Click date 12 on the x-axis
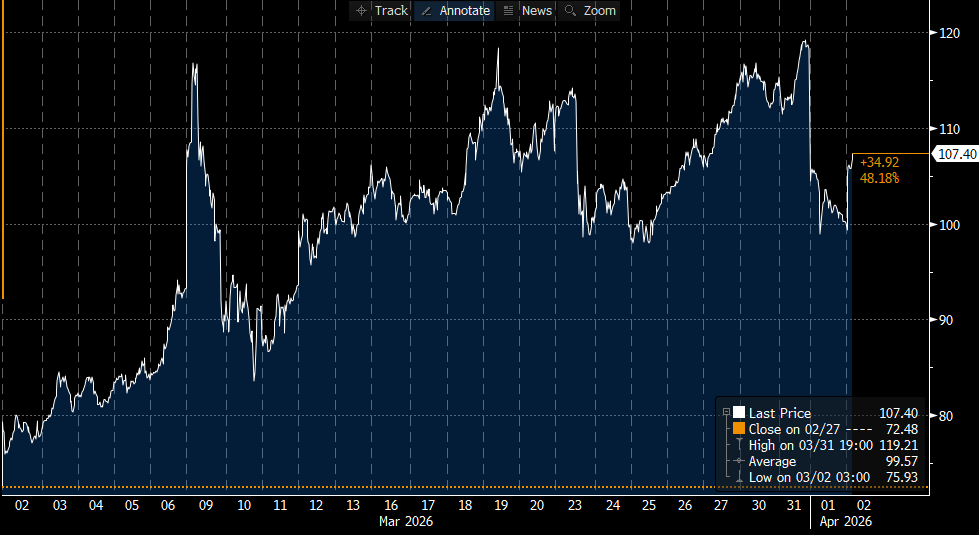979x535 pixels. 316,506
